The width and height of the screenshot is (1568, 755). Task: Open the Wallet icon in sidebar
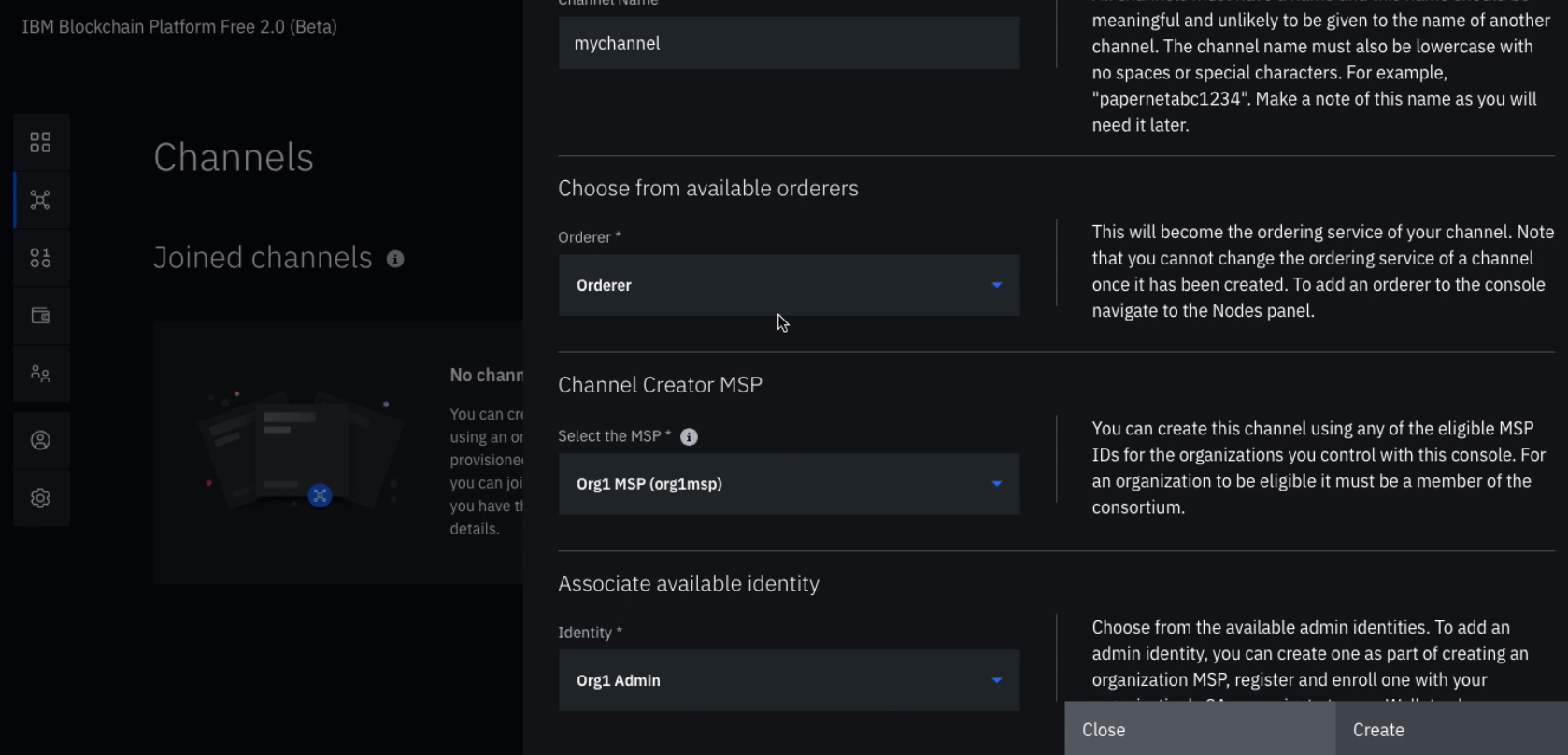click(x=40, y=316)
